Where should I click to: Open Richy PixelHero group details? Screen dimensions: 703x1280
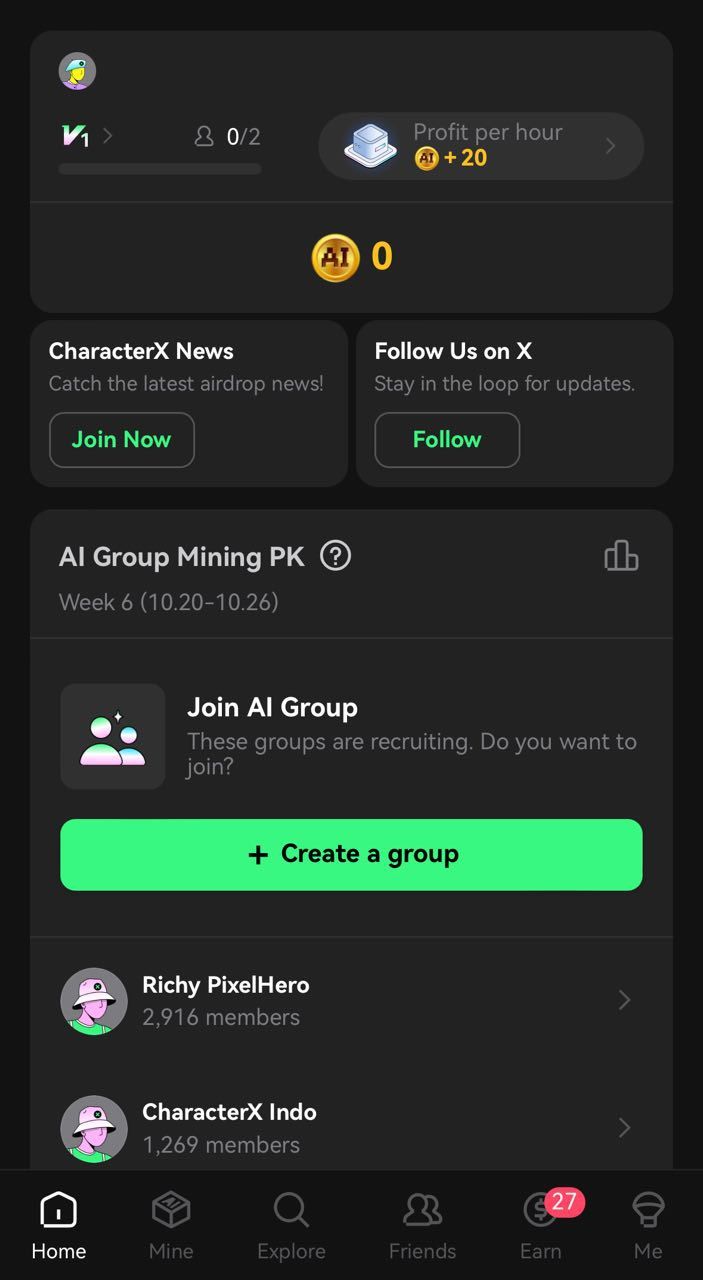pos(350,1000)
